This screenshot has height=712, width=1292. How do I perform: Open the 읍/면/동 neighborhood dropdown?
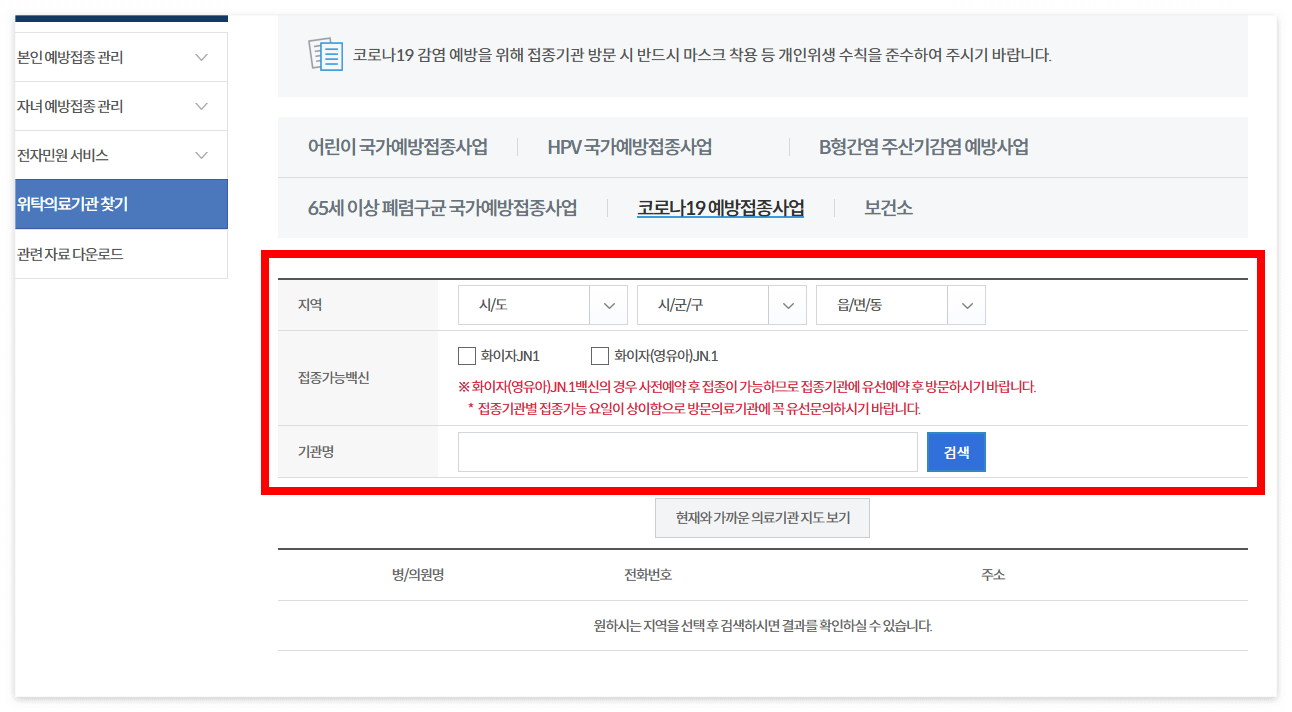899,304
